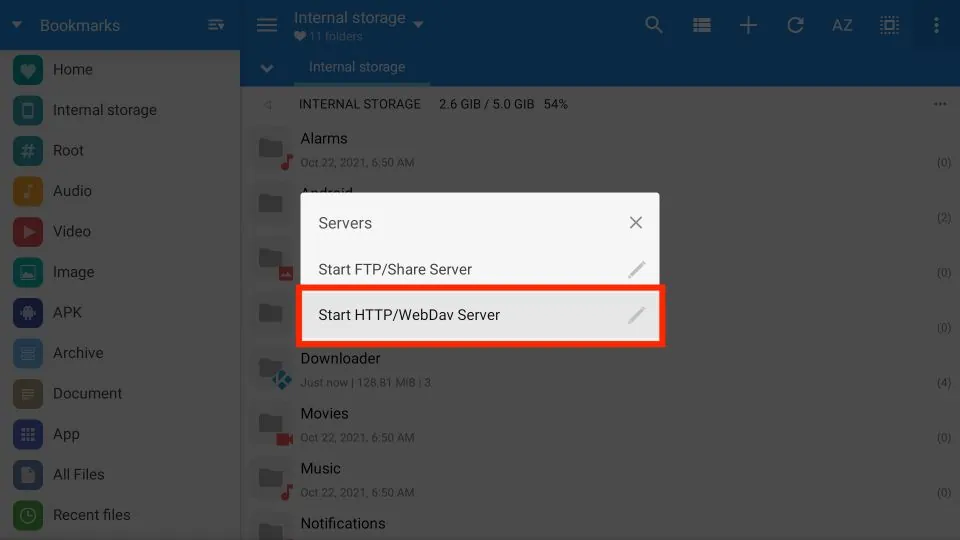Open All Files icon
Image resolution: width=960 pixels, height=540 pixels.
point(28,474)
